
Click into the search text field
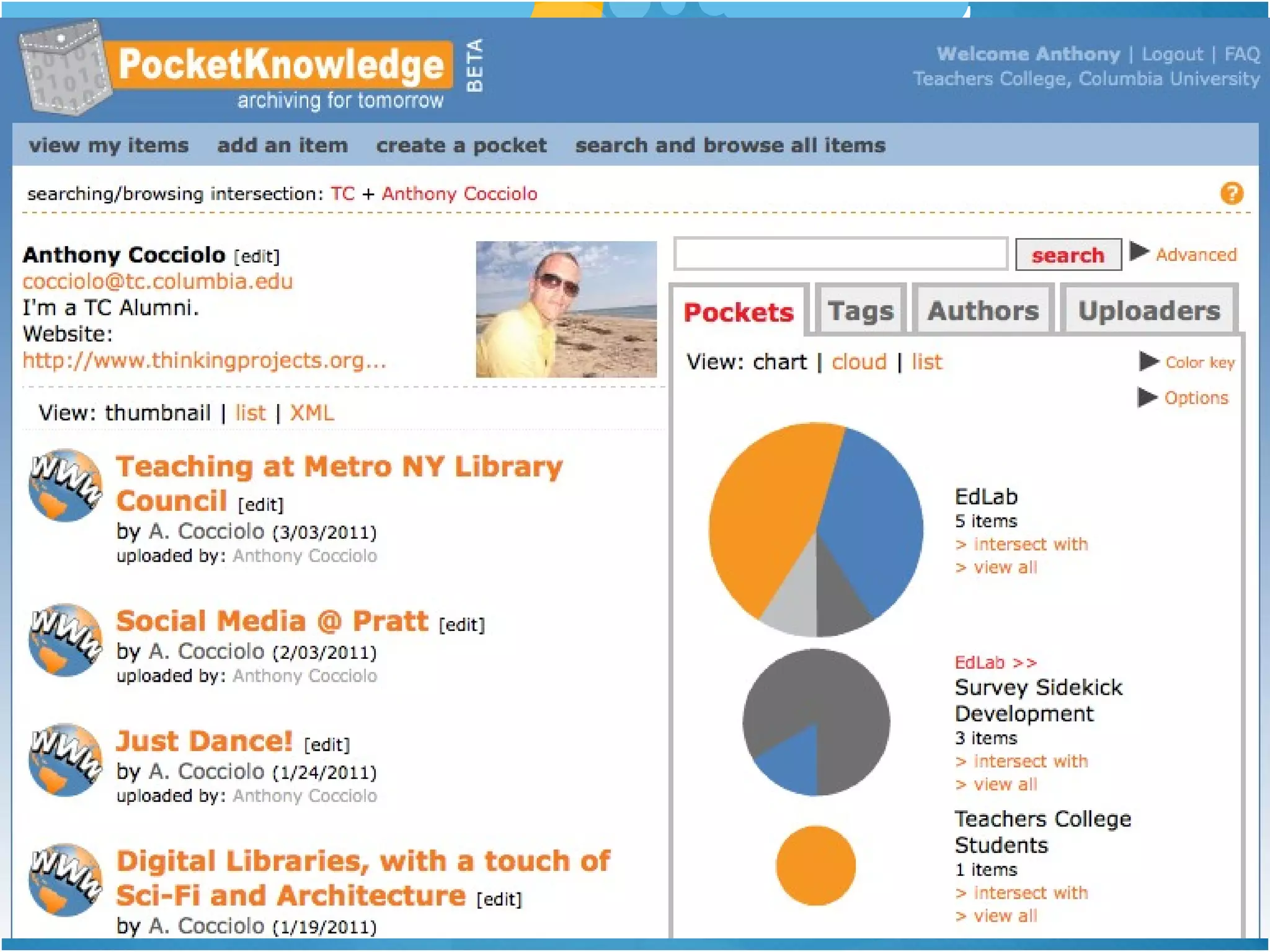(x=840, y=254)
